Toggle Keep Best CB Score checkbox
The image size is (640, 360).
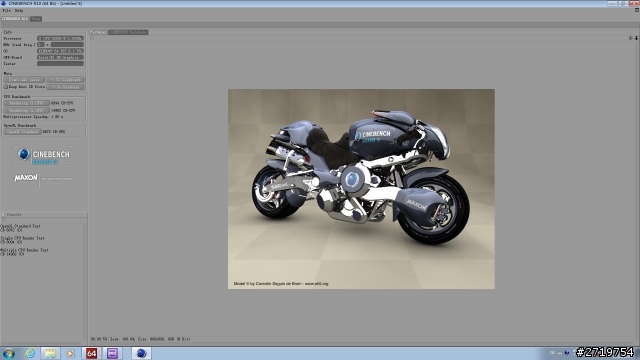(6, 87)
